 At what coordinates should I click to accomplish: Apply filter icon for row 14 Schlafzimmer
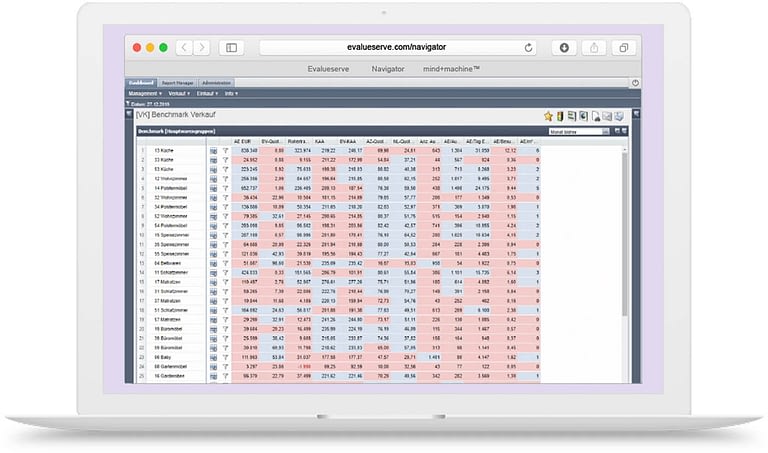pyautogui.click(x=225, y=273)
